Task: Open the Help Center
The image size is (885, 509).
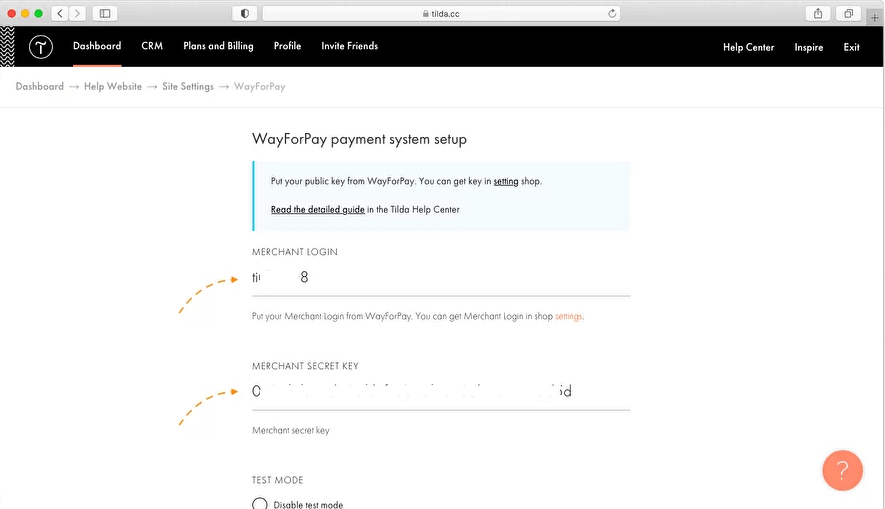Action: 748,47
